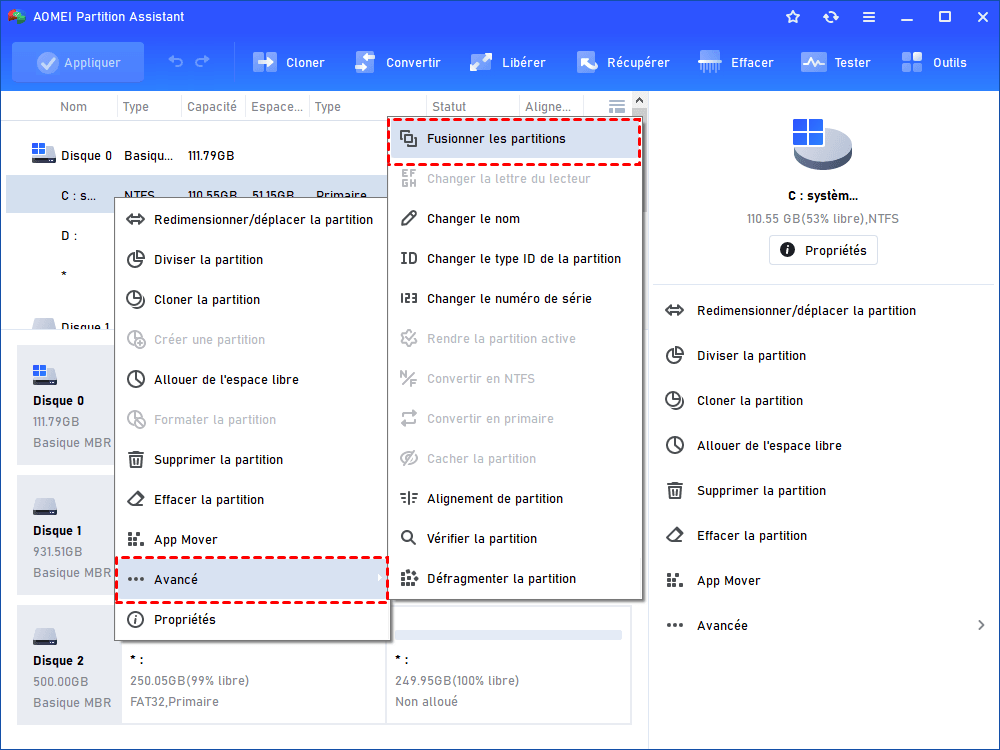Choose Supprimer la partition in context menu
Viewport: 1000px width, 750px height.
click(x=251, y=460)
